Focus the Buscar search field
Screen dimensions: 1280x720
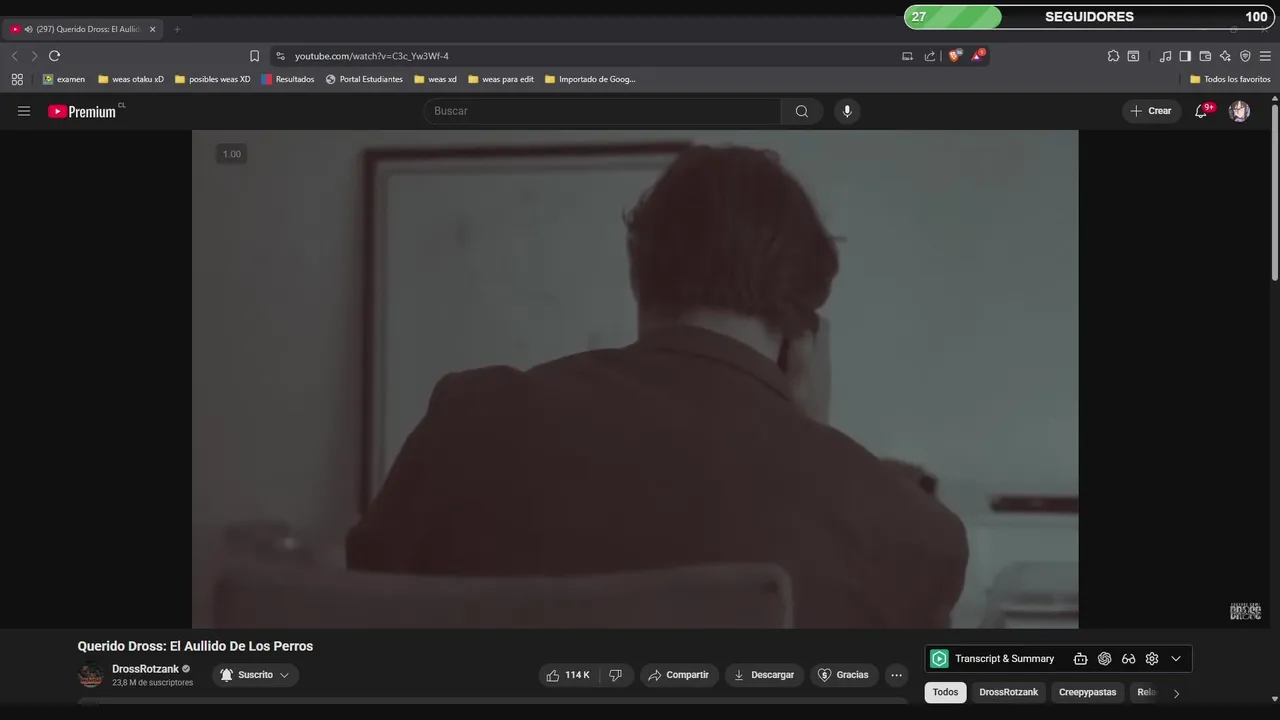tap(602, 111)
